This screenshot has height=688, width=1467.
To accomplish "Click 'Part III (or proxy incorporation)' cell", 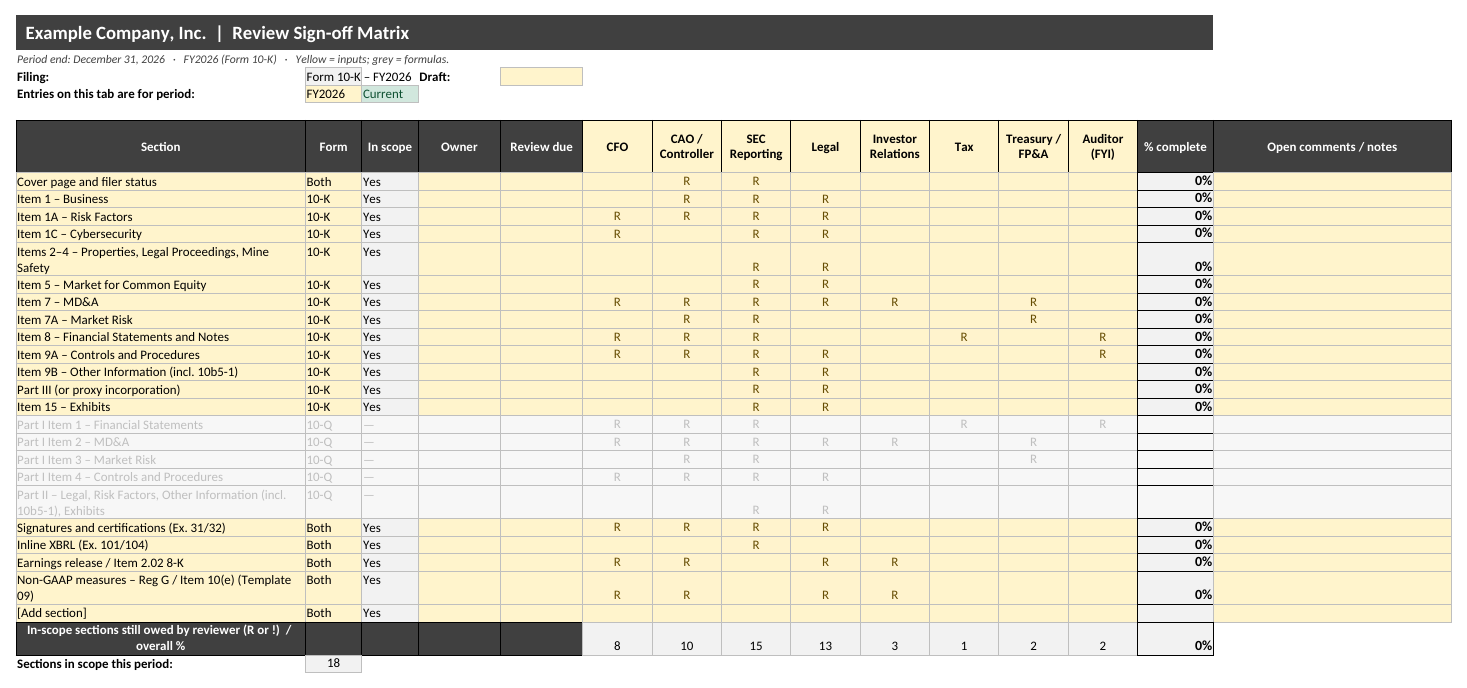I will click(x=161, y=390).
